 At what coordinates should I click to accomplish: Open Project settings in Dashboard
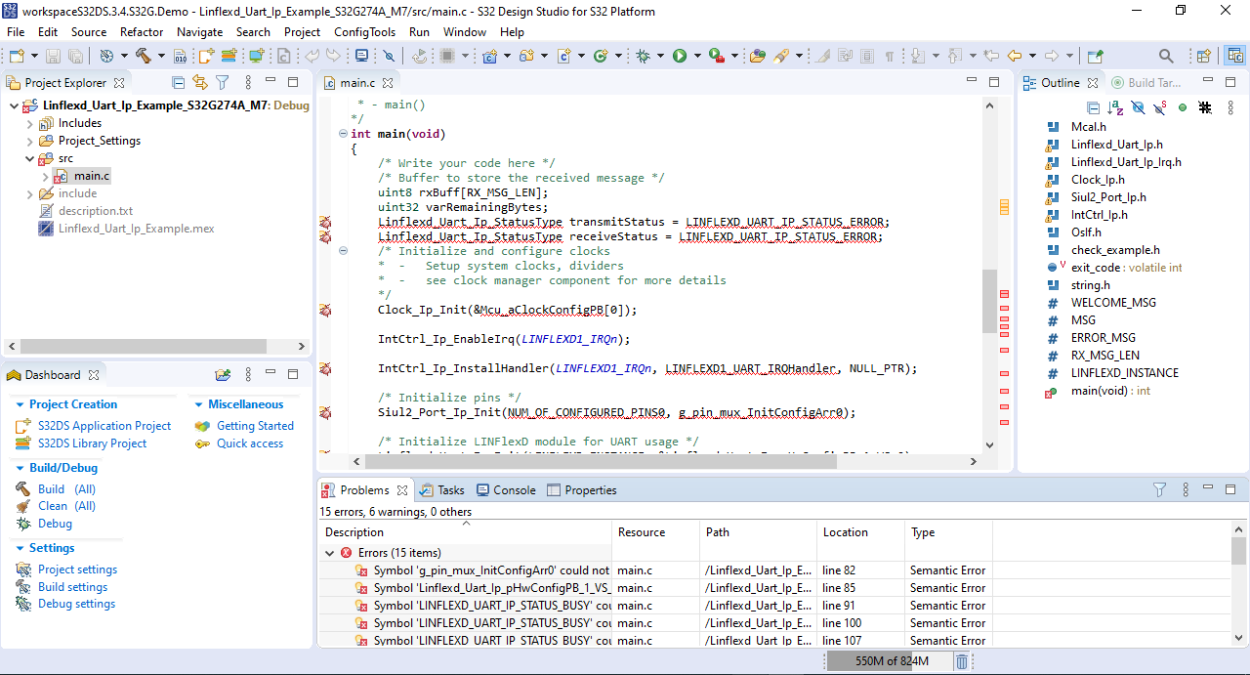coord(77,570)
